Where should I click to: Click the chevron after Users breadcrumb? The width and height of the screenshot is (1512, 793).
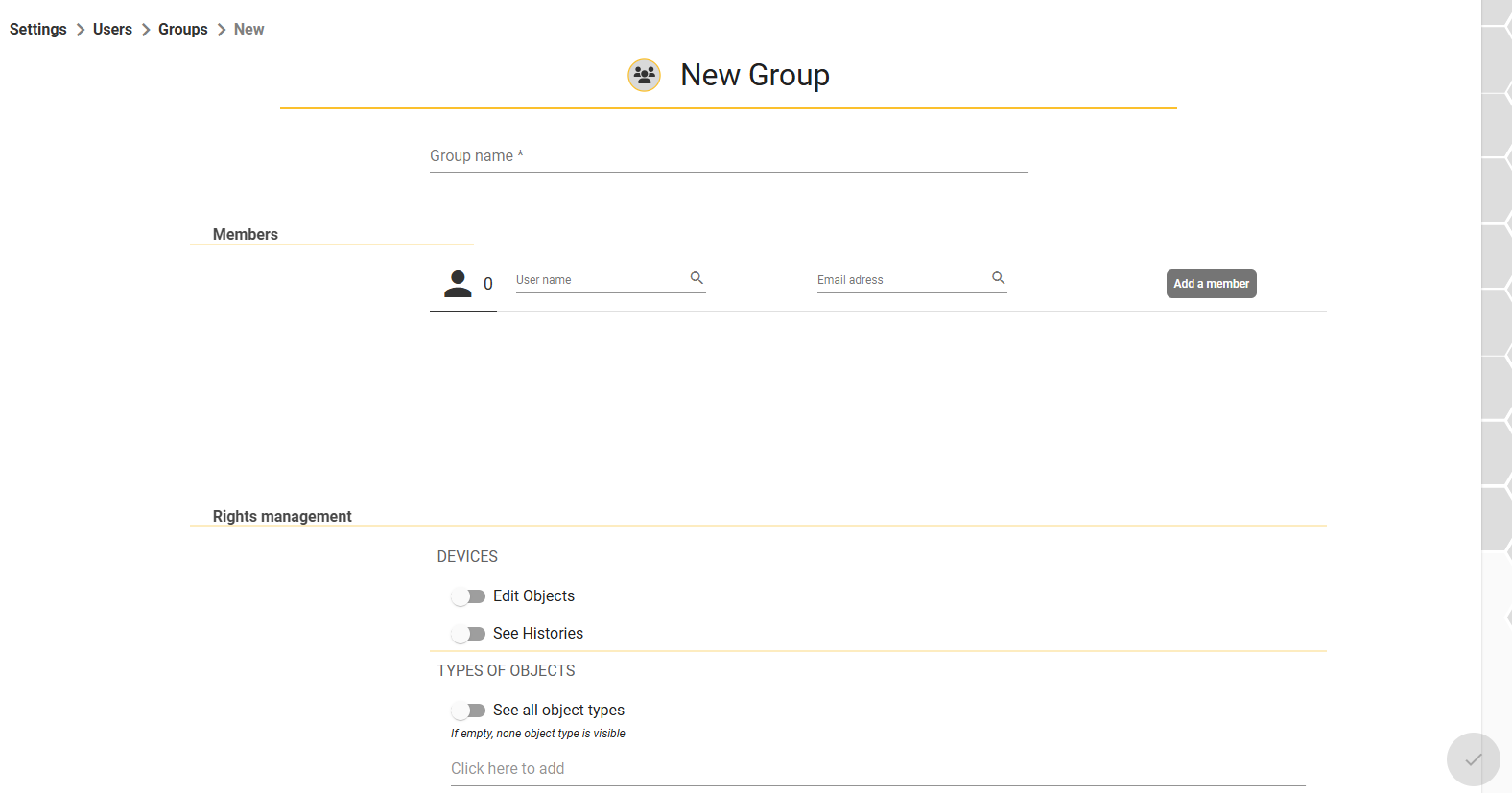pyautogui.click(x=146, y=30)
